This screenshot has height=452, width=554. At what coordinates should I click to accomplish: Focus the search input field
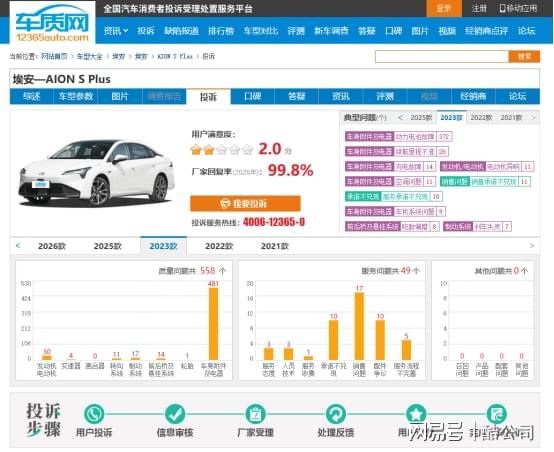[x=442, y=56]
